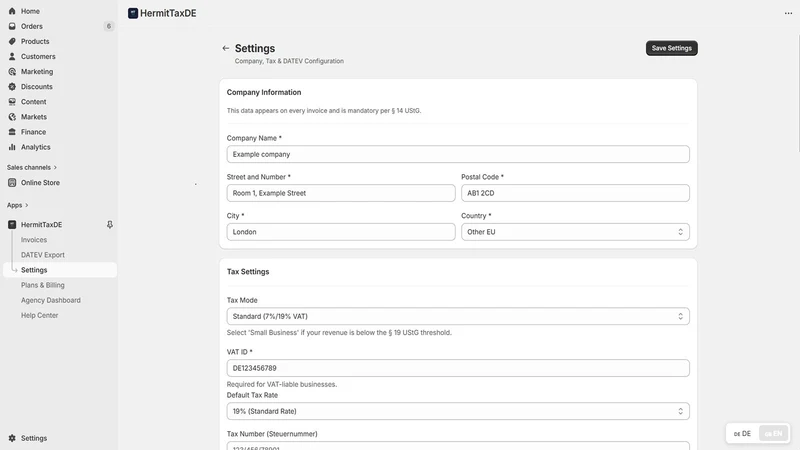Go to Discounts in sidebar
This screenshot has width=800, height=450.
point(37,87)
